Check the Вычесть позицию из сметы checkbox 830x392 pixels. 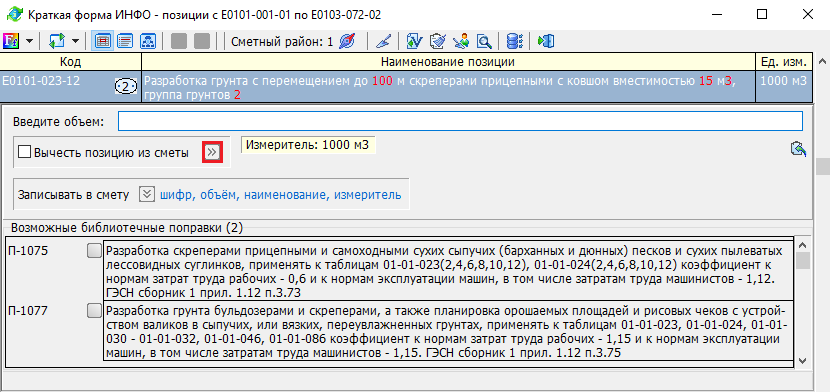point(24,152)
